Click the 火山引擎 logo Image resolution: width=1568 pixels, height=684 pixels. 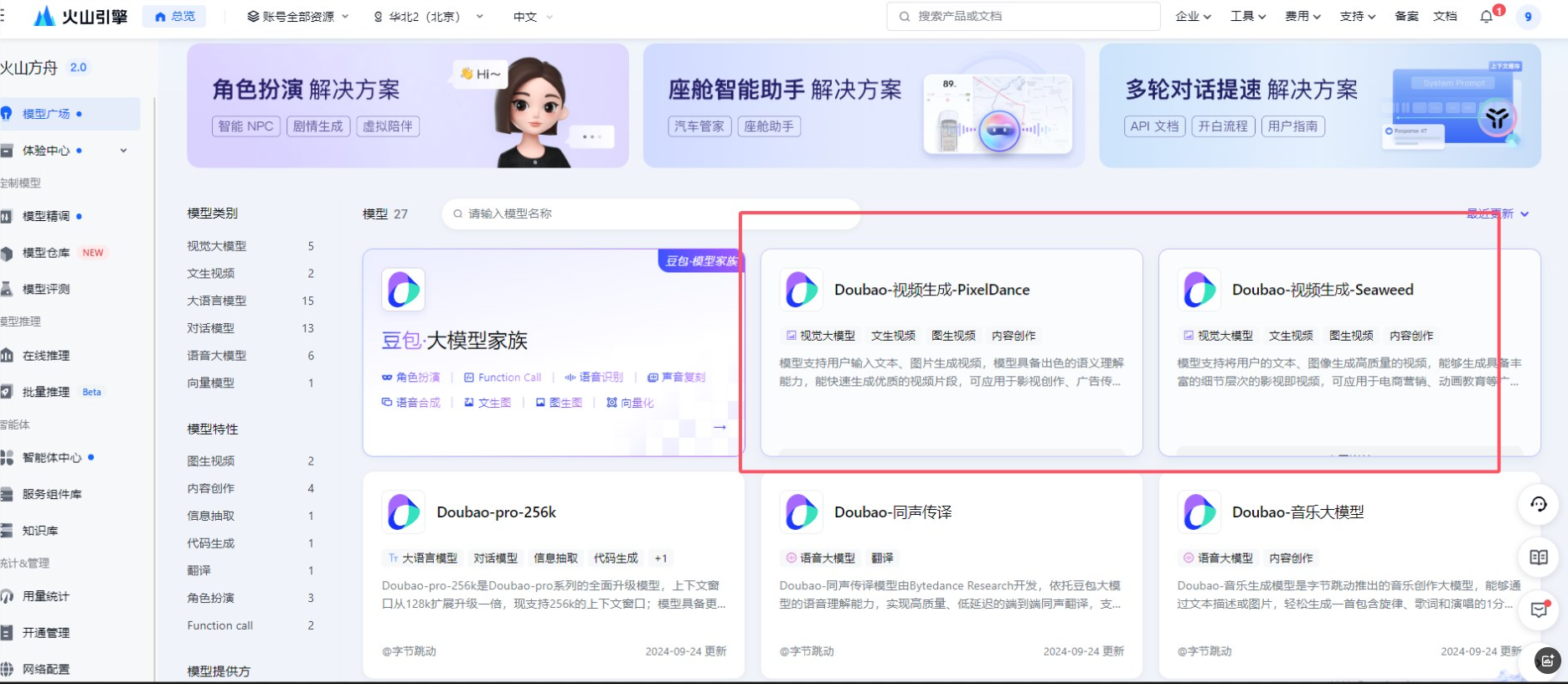[80, 16]
